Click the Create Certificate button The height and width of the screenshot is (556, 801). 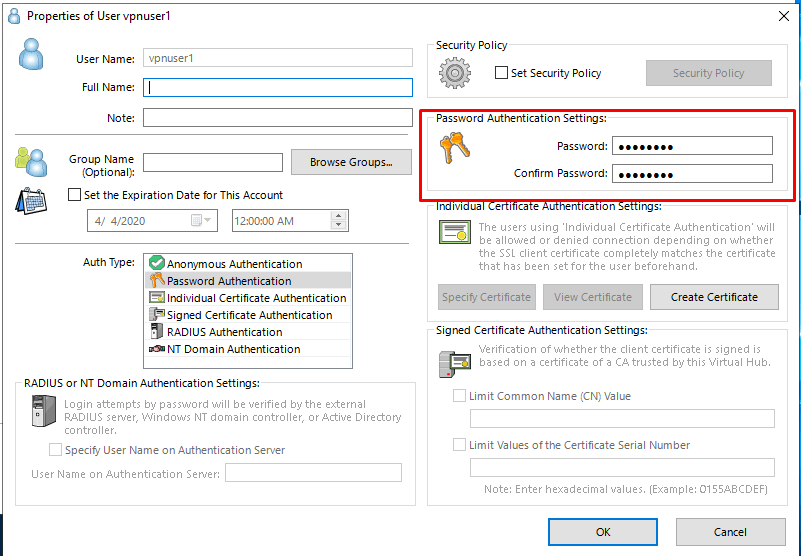714,297
